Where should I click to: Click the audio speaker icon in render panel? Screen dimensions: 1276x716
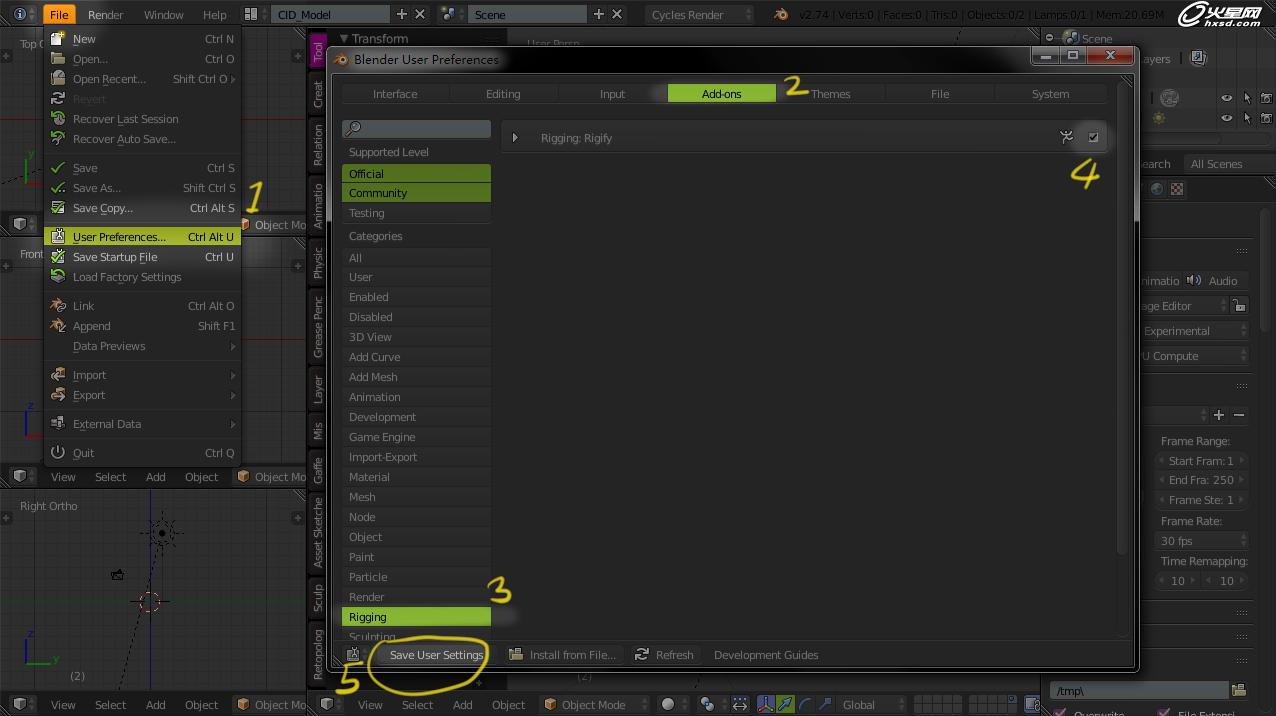tap(1193, 281)
